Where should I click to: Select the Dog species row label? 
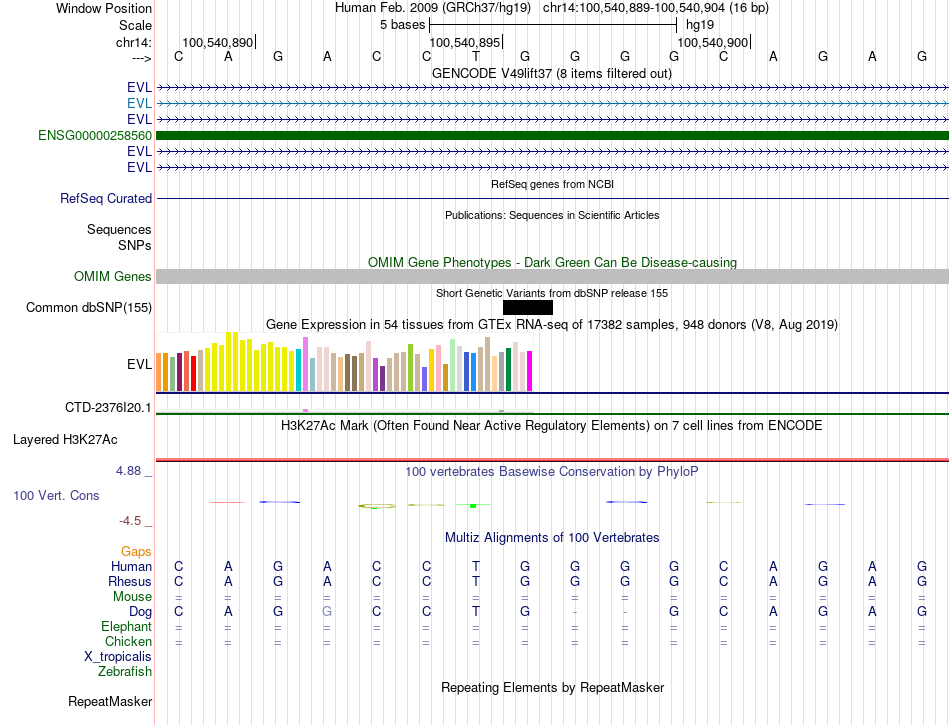coord(141,612)
